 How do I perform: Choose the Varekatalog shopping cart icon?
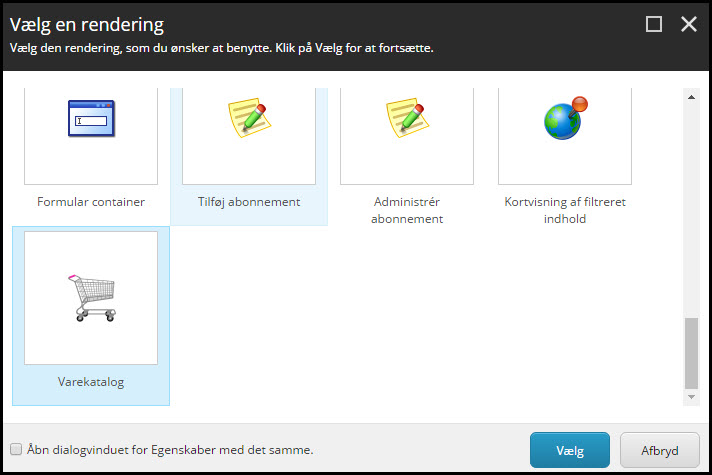[x=92, y=298]
